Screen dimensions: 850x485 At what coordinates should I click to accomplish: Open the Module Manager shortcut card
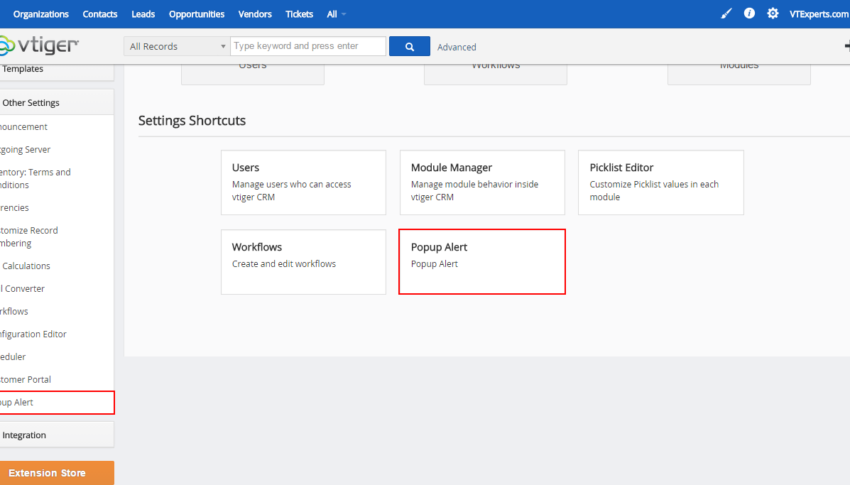482,183
